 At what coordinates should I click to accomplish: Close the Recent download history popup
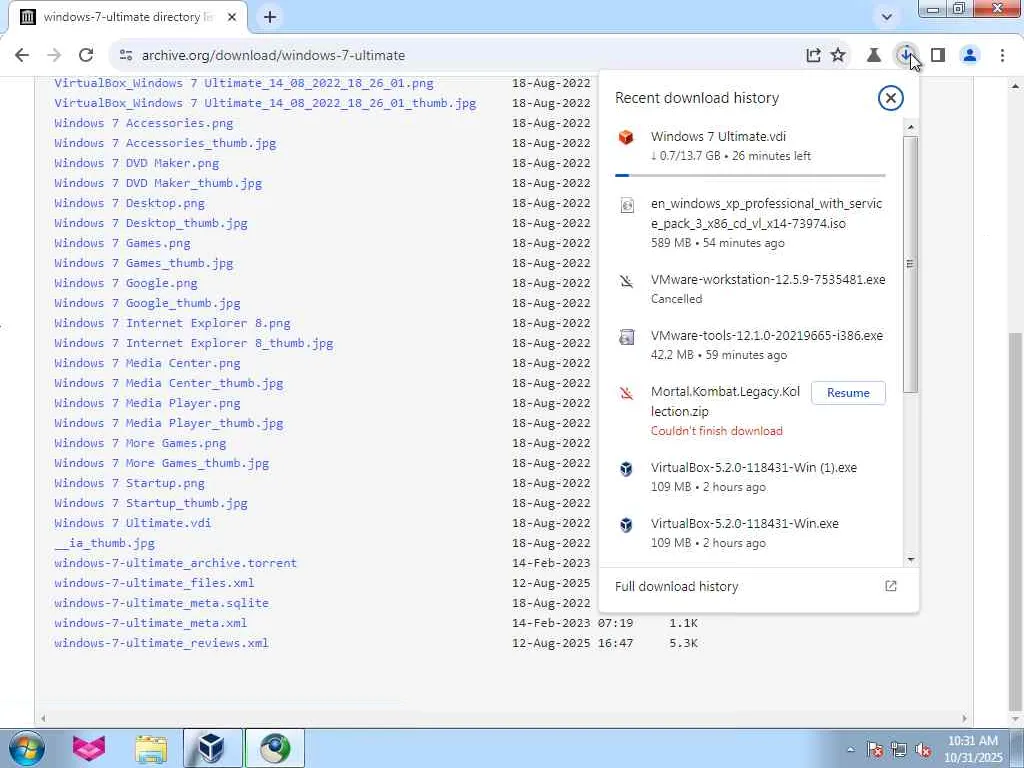[x=890, y=98]
